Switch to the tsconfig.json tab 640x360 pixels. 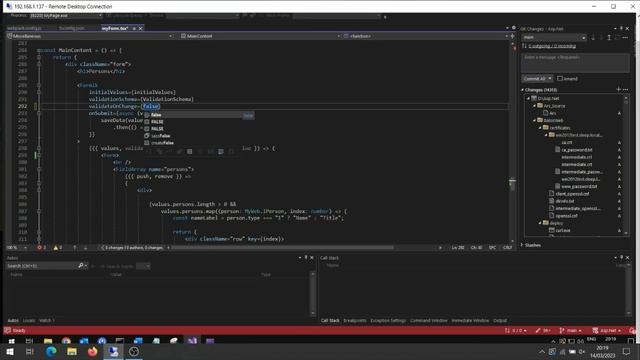pyautogui.click(x=71, y=29)
